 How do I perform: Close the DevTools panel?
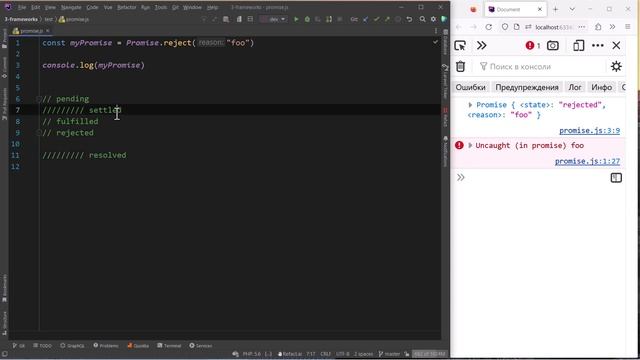[616, 45]
